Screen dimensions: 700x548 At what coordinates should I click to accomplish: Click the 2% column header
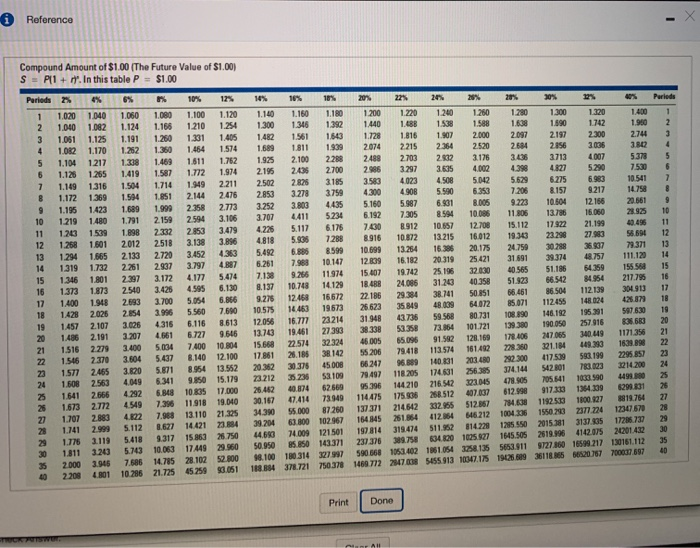(66, 100)
